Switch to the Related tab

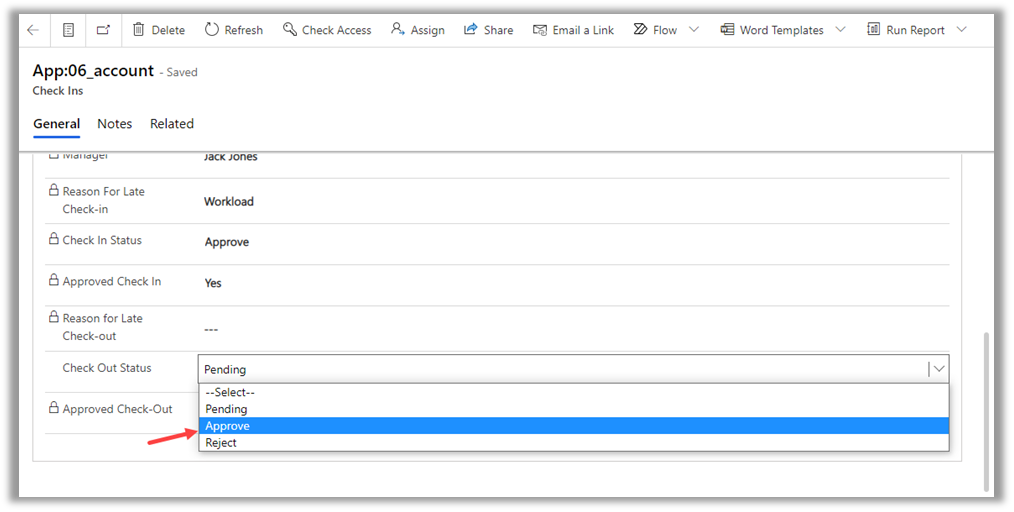coord(172,124)
